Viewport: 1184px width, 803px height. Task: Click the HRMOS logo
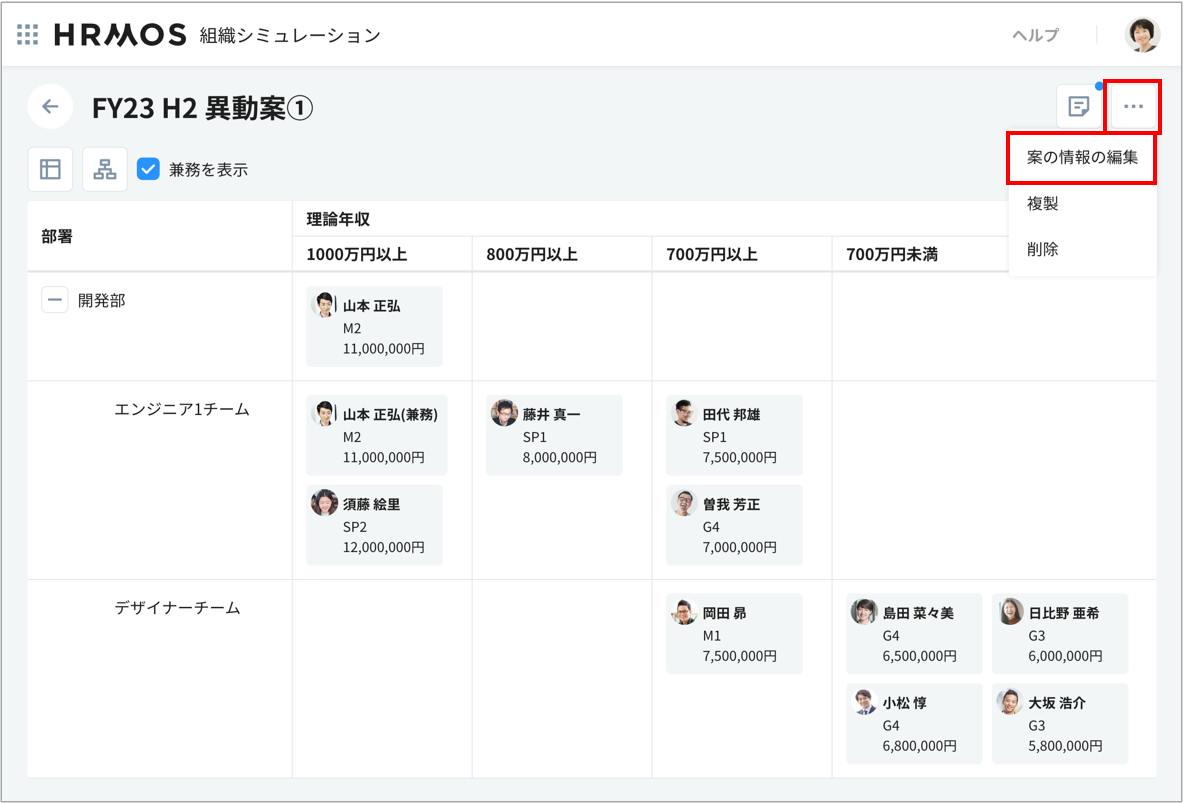[120, 35]
